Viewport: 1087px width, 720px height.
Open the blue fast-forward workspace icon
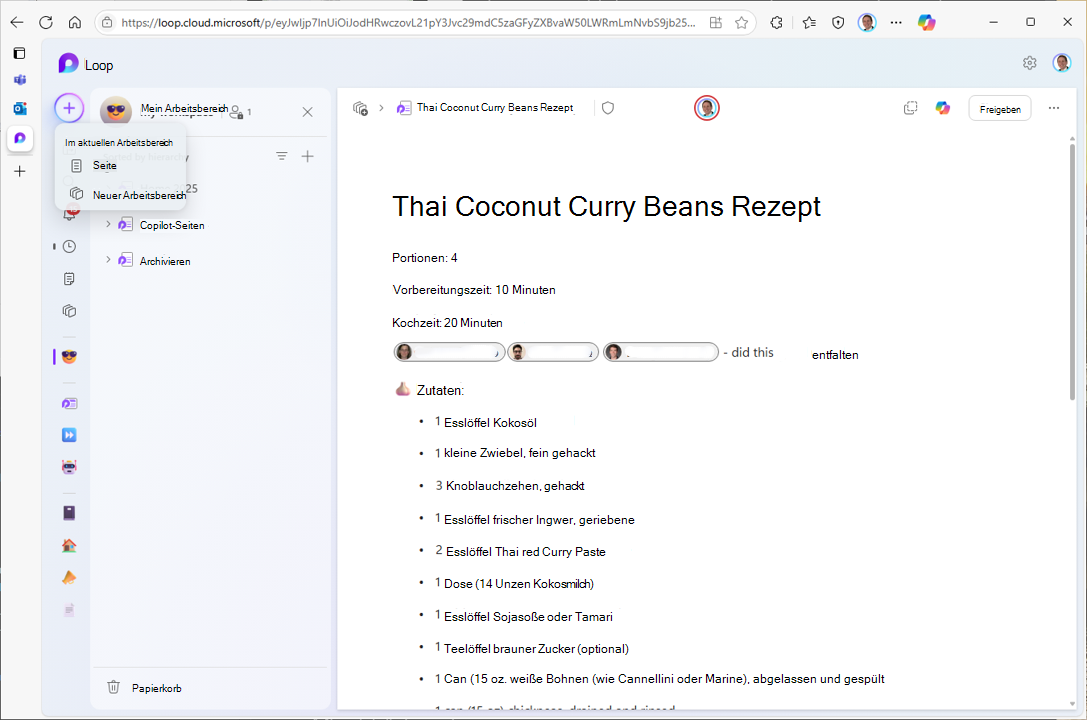[69, 435]
